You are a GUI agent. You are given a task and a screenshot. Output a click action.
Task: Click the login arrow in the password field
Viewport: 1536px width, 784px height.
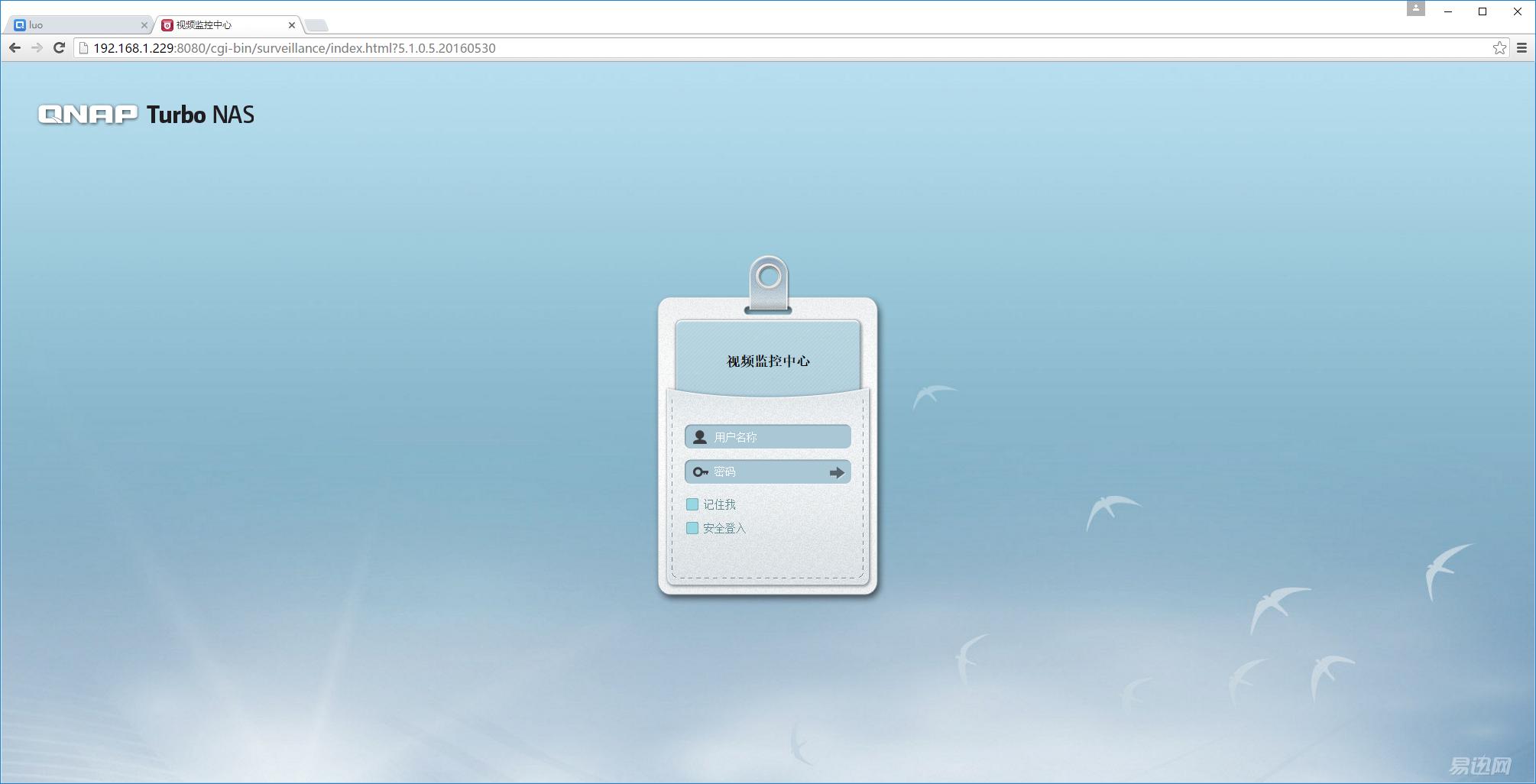[837, 472]
